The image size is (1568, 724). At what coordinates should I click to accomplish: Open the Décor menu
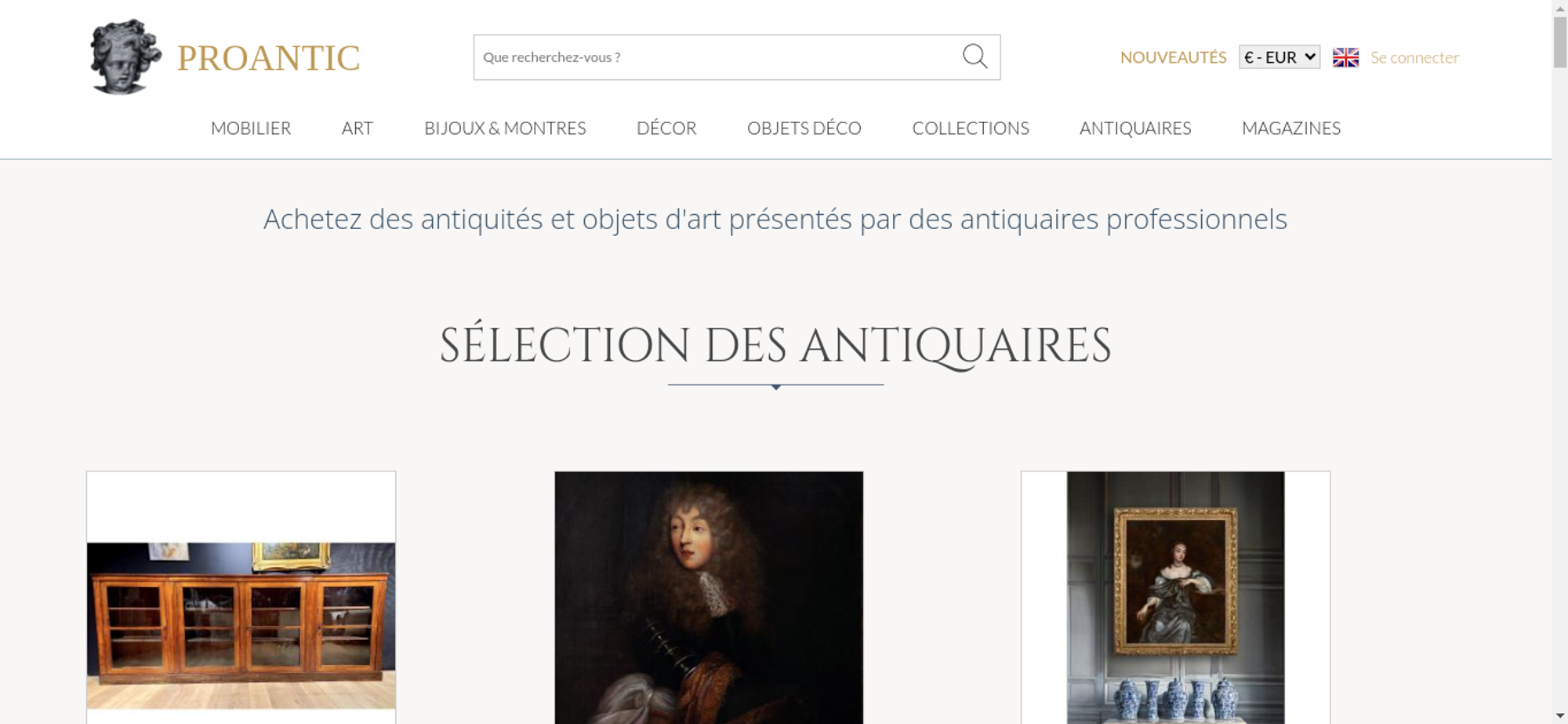[x=666, y=128]
